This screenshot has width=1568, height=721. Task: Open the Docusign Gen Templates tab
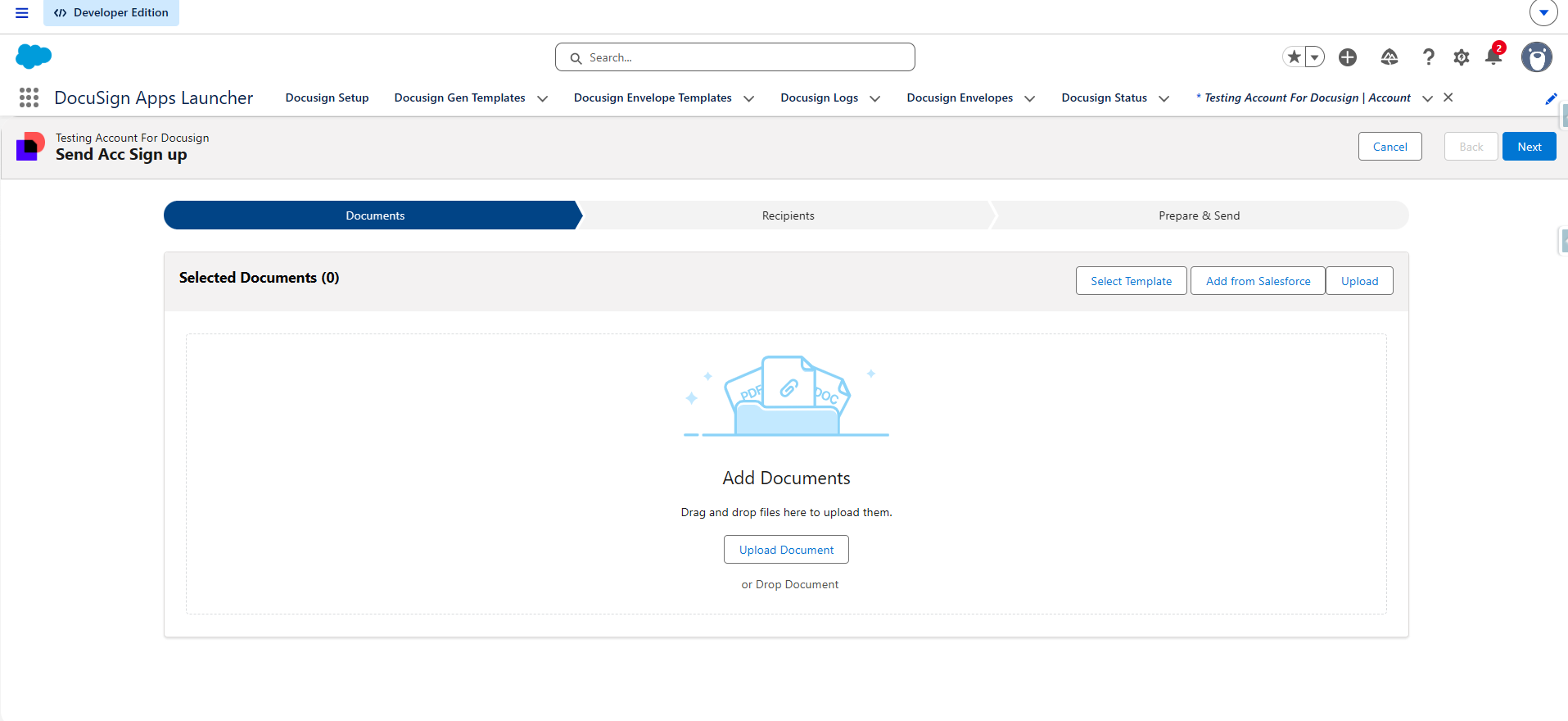459,97
